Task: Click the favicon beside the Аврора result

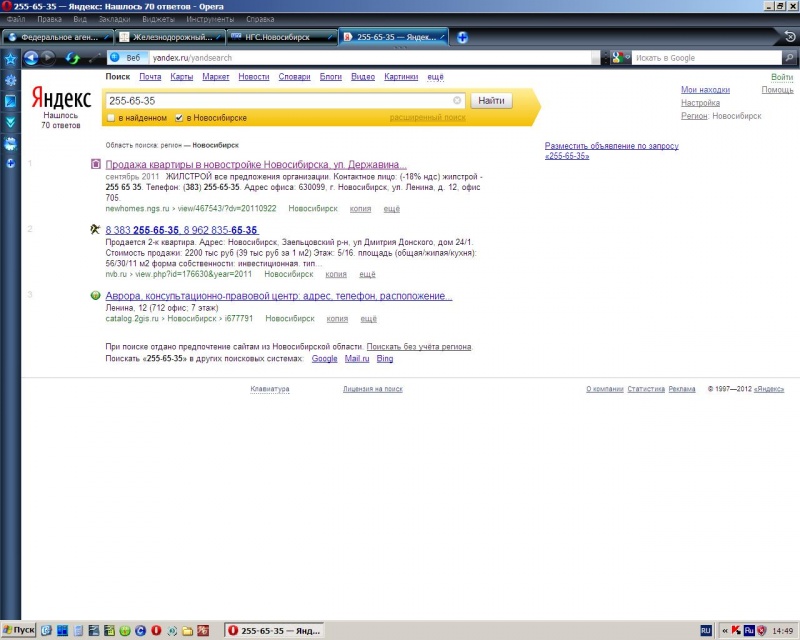Action: click(95, 295)
